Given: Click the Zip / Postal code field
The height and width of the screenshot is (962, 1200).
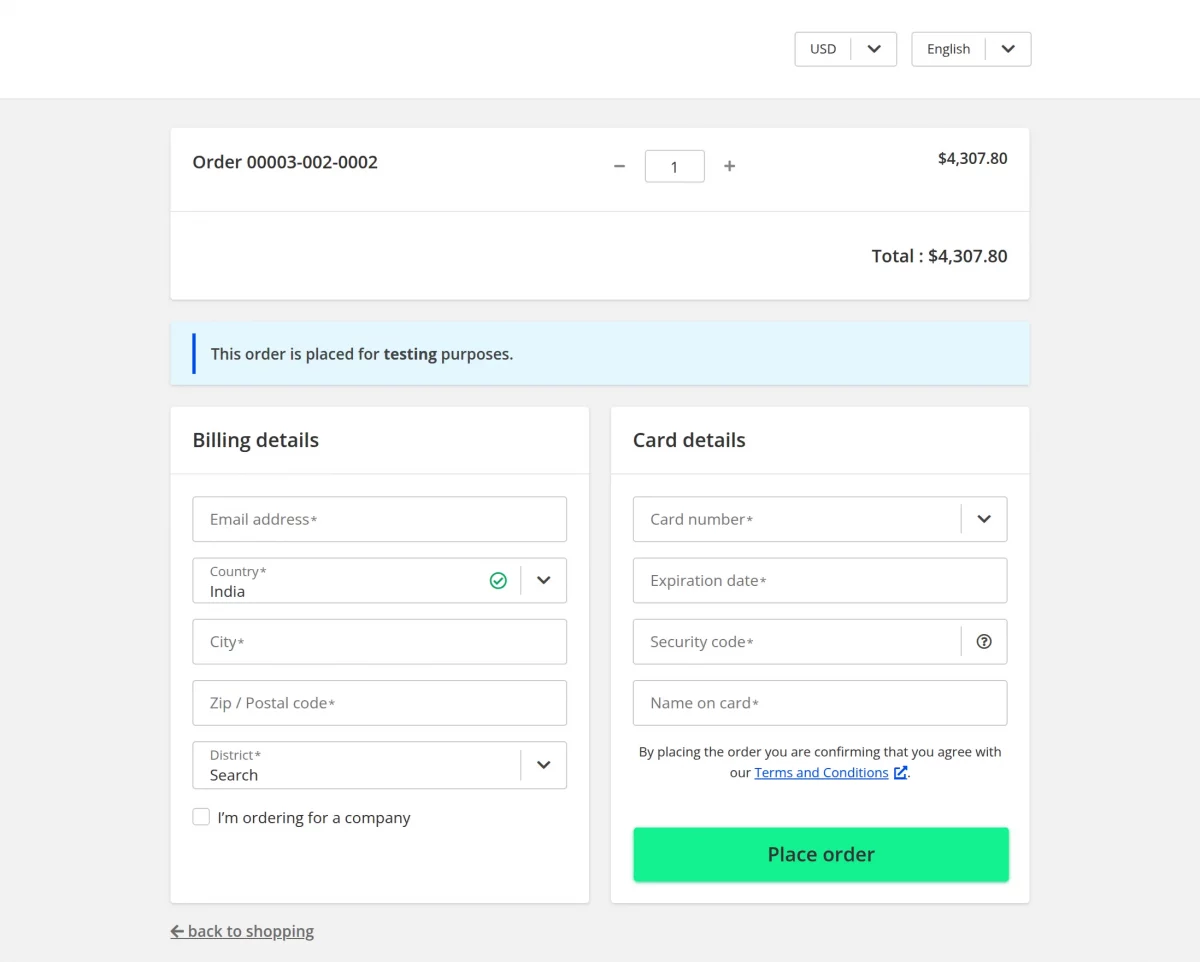Looking at the screenshot, I should pyautogui.click(x=379, y=702).
